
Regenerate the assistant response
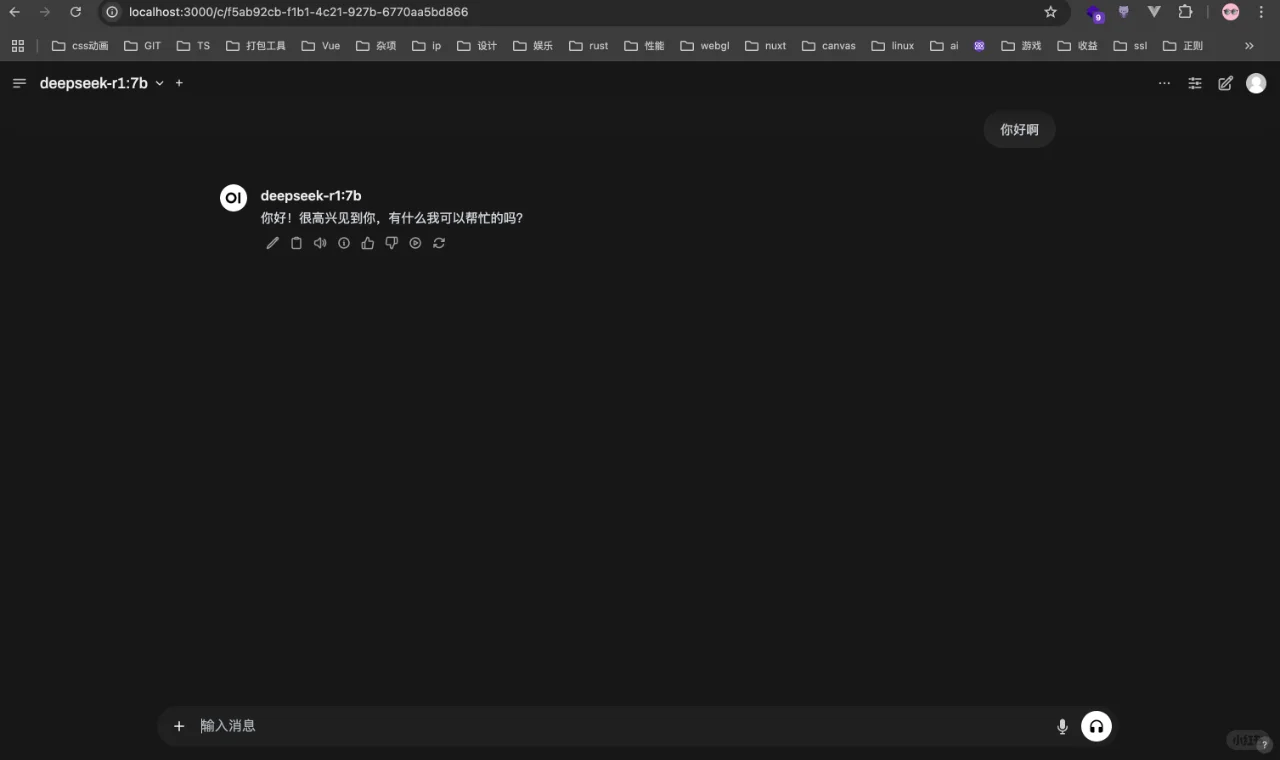coord(439,243)
